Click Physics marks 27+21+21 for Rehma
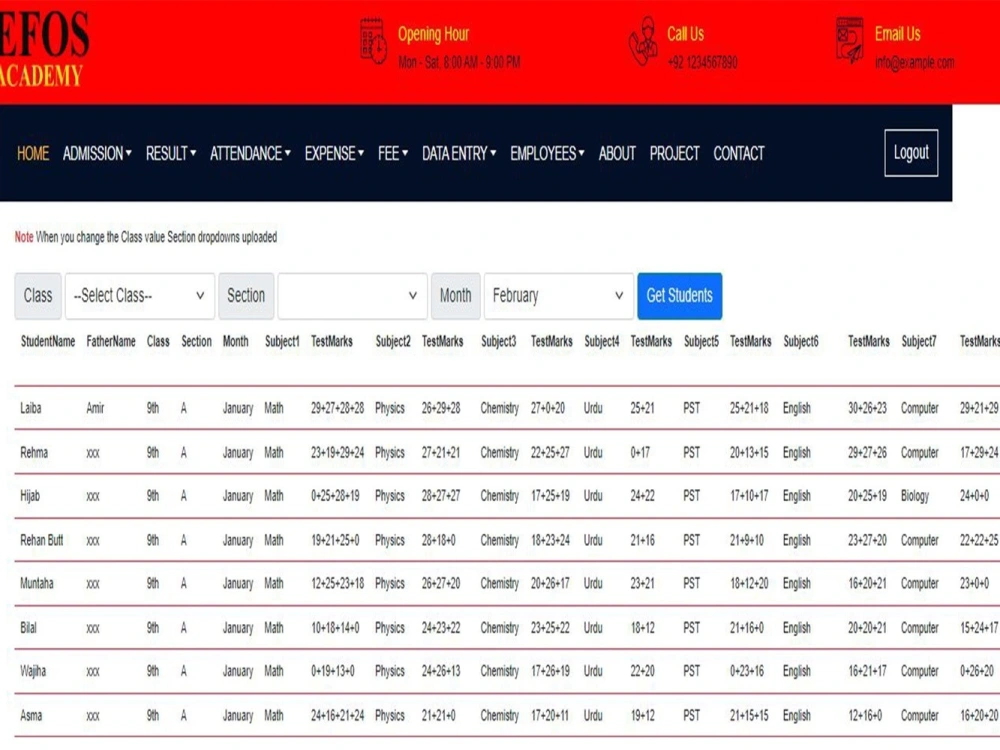The height and width of the screenshot is (750, 1000). click(x=441, y=453)
